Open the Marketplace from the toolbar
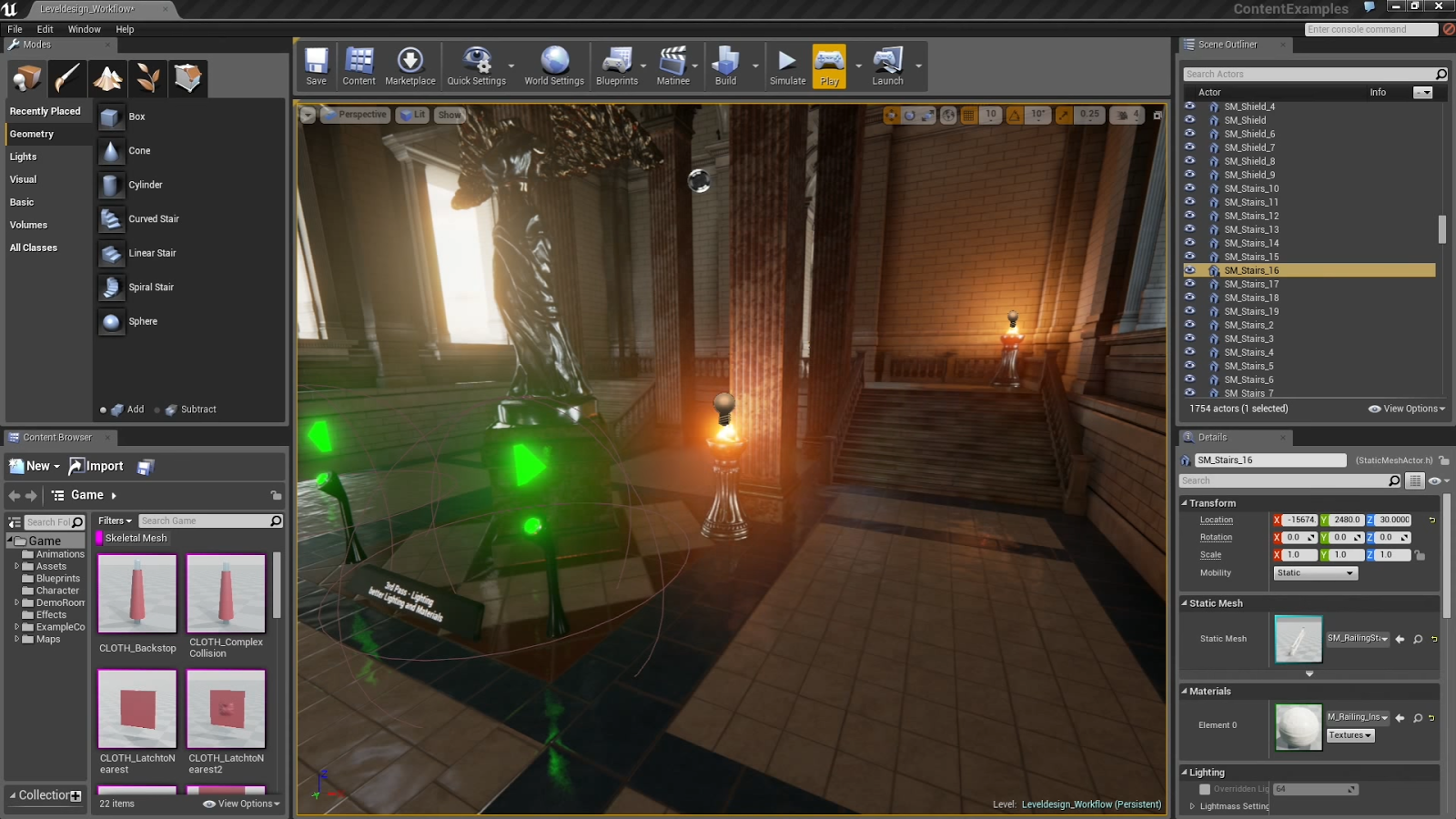Image resolution: width=1456 pixels, height=819 pixels. [x=410, y=66]
